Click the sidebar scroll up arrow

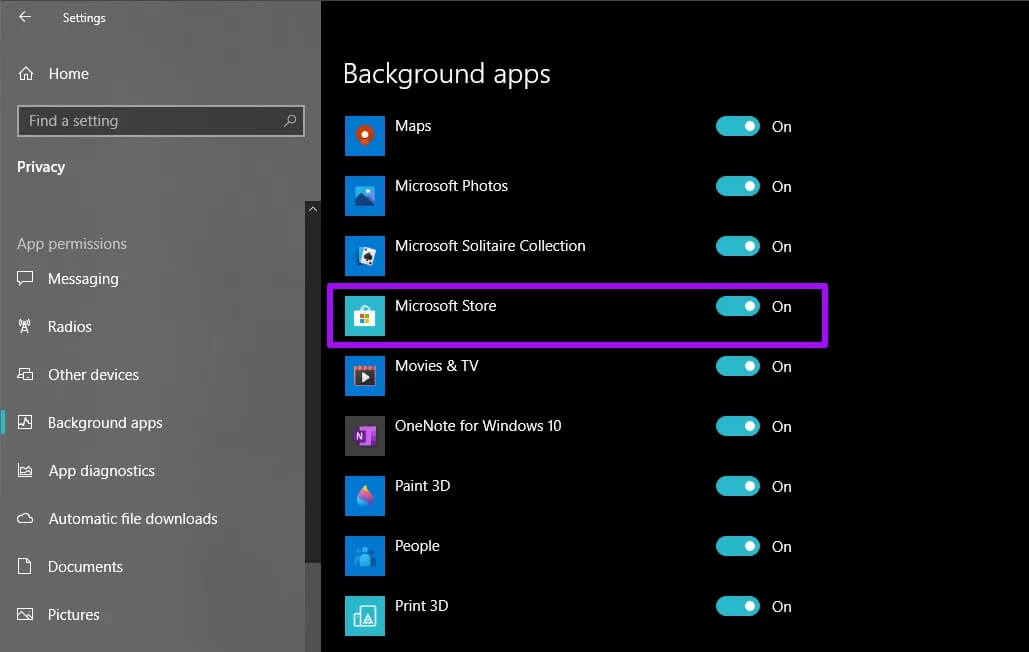coord(313,209)
